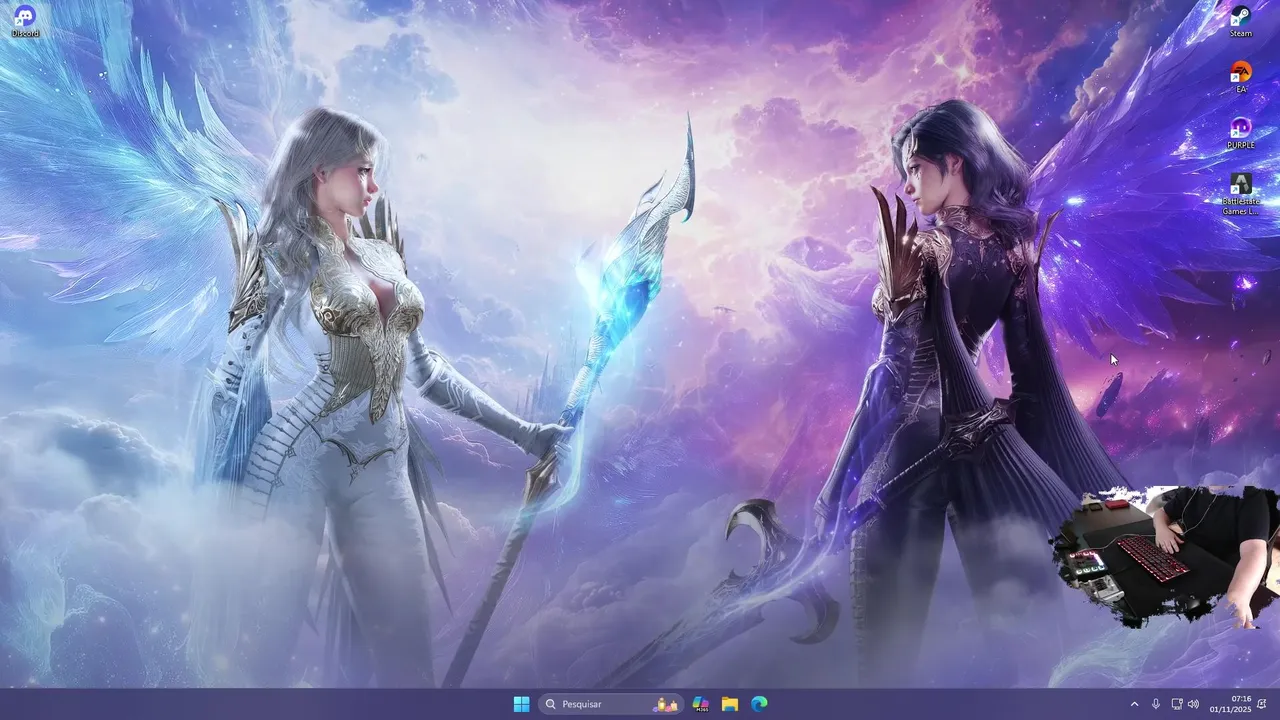This screenshot has width=1280, height=720.
Task: Open the Steam desktop shortcut
Action: click(x=1240, y=21)
